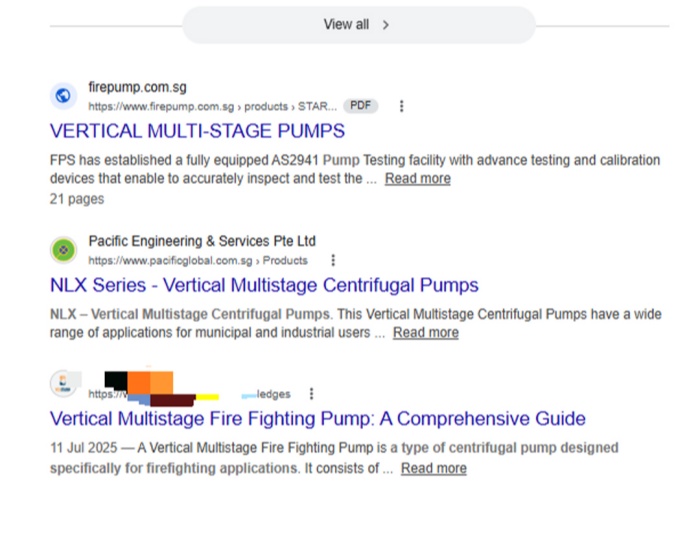Open the Vertical Multistage Fire Fighting Pump guide
The width and height of the screenshot is (700, 548).
tap(317, 418)
